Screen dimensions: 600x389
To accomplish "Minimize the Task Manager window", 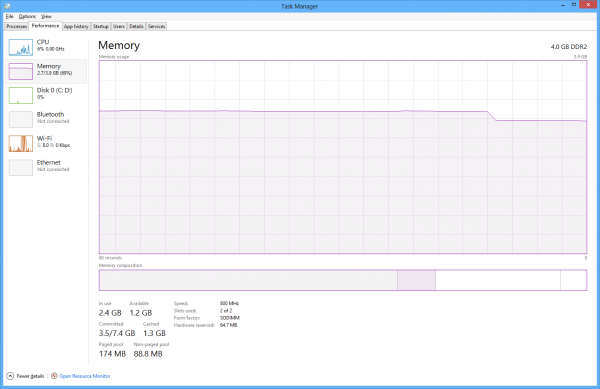I will [x=563, y=5].
